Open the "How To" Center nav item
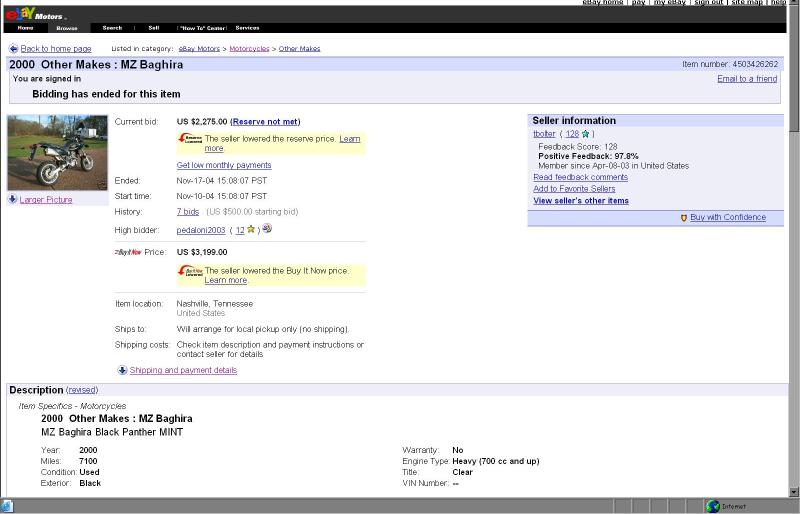 coord(203,28)
